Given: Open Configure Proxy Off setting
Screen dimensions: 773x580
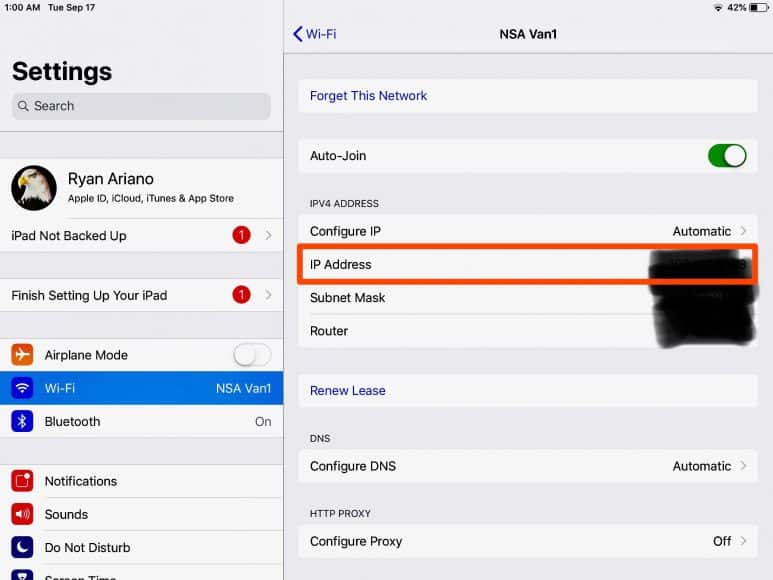Looking at the screenshot, I should tap(528, 541).
